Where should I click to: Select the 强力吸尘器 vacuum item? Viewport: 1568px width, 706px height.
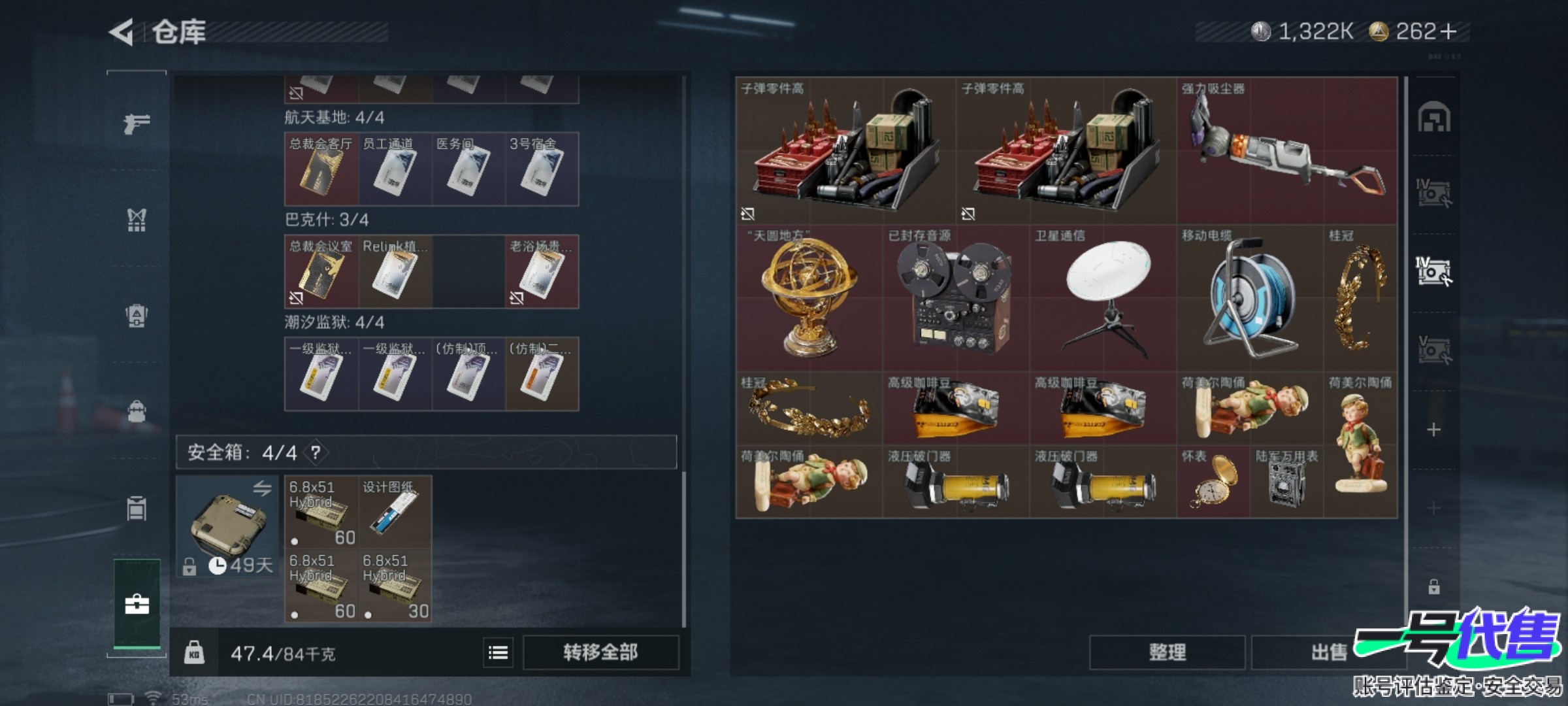tap(1287, 150)
